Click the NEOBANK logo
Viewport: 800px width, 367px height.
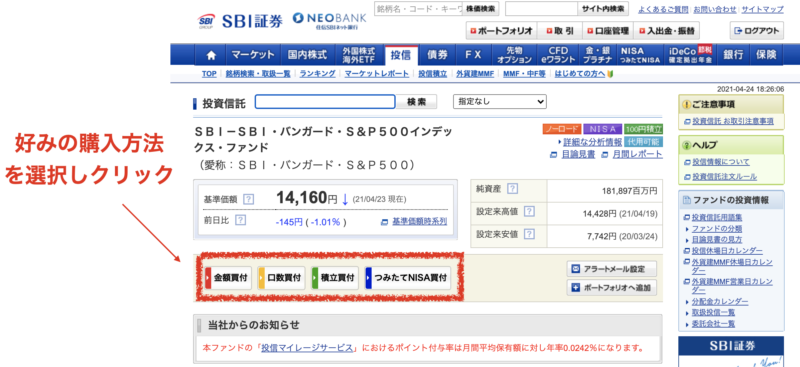tap(329, 20)
